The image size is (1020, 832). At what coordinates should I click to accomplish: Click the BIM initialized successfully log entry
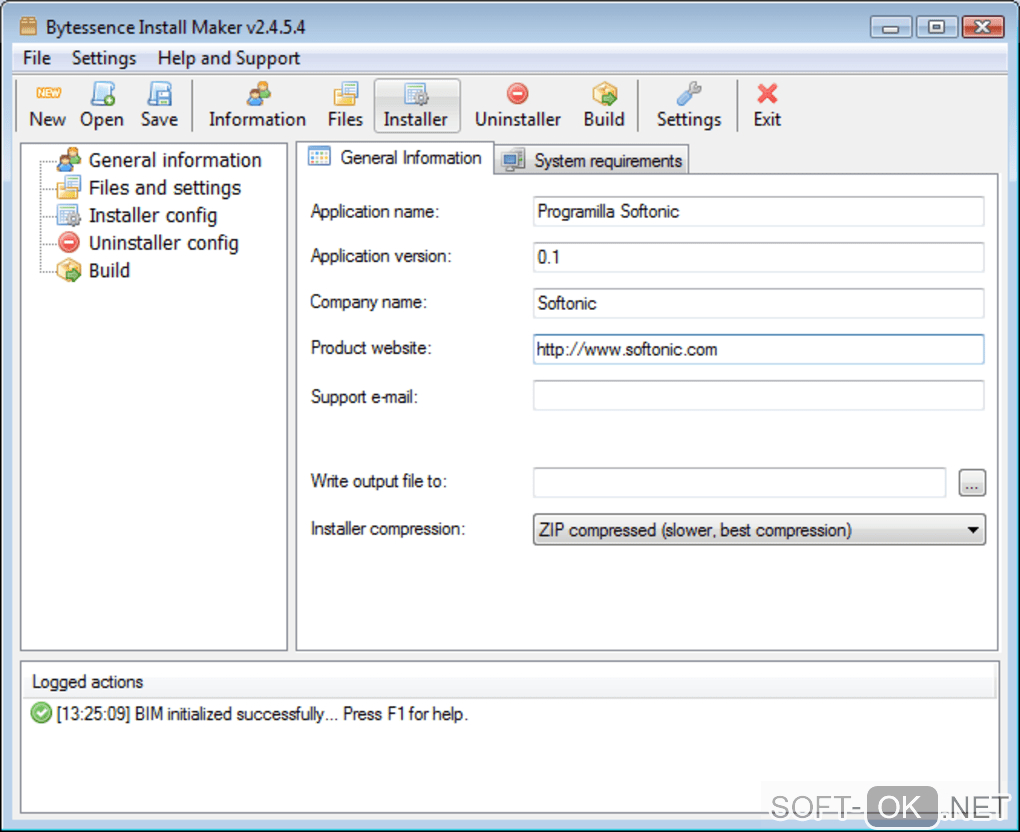pyautogui.click(x=262, y=714)
